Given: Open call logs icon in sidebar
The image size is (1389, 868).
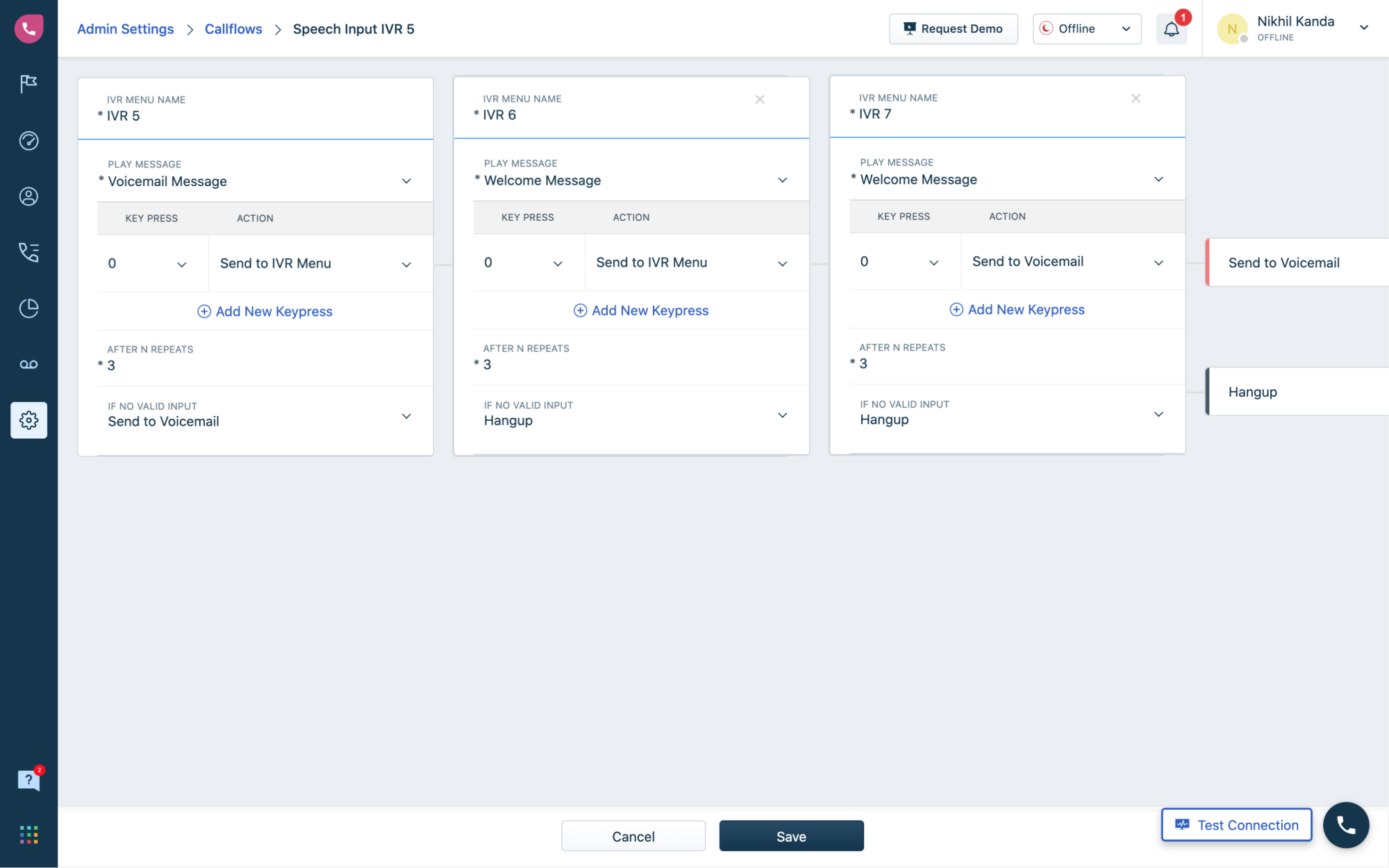Looking at the screenshot, I should pos(28,252).
